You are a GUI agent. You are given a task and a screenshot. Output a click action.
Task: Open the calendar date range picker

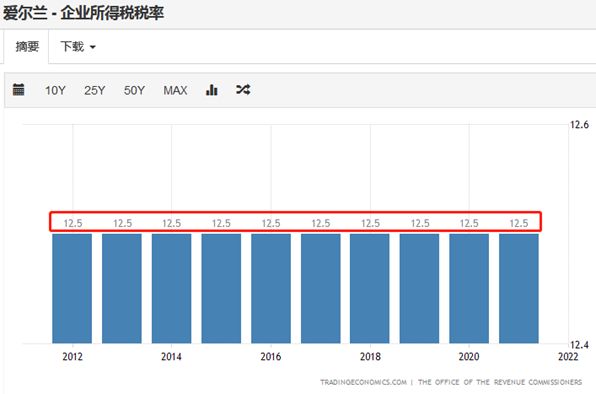(18, 90)
